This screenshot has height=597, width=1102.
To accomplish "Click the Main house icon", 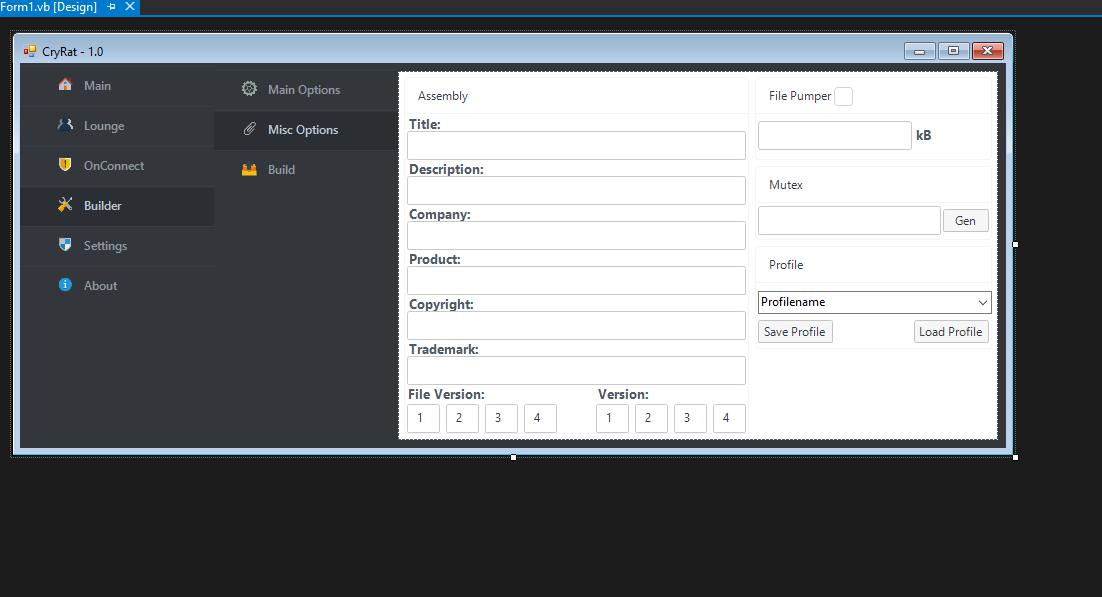I will (65, 84).
